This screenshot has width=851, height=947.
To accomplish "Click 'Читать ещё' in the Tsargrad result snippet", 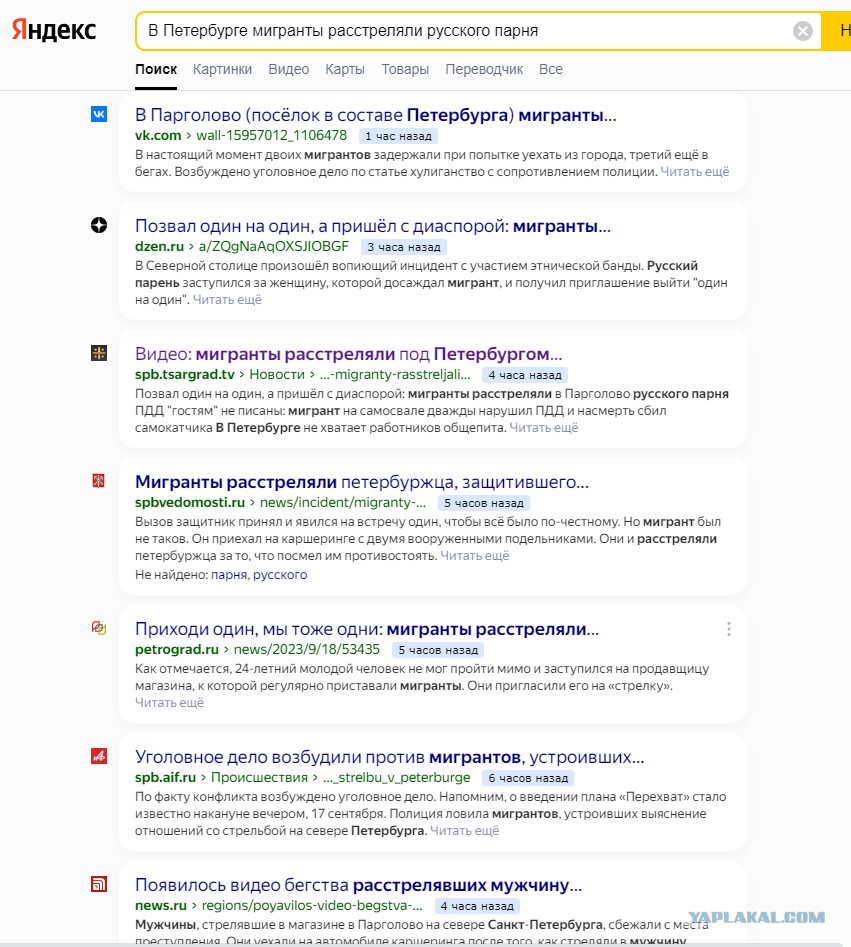I will coord(544,428).
